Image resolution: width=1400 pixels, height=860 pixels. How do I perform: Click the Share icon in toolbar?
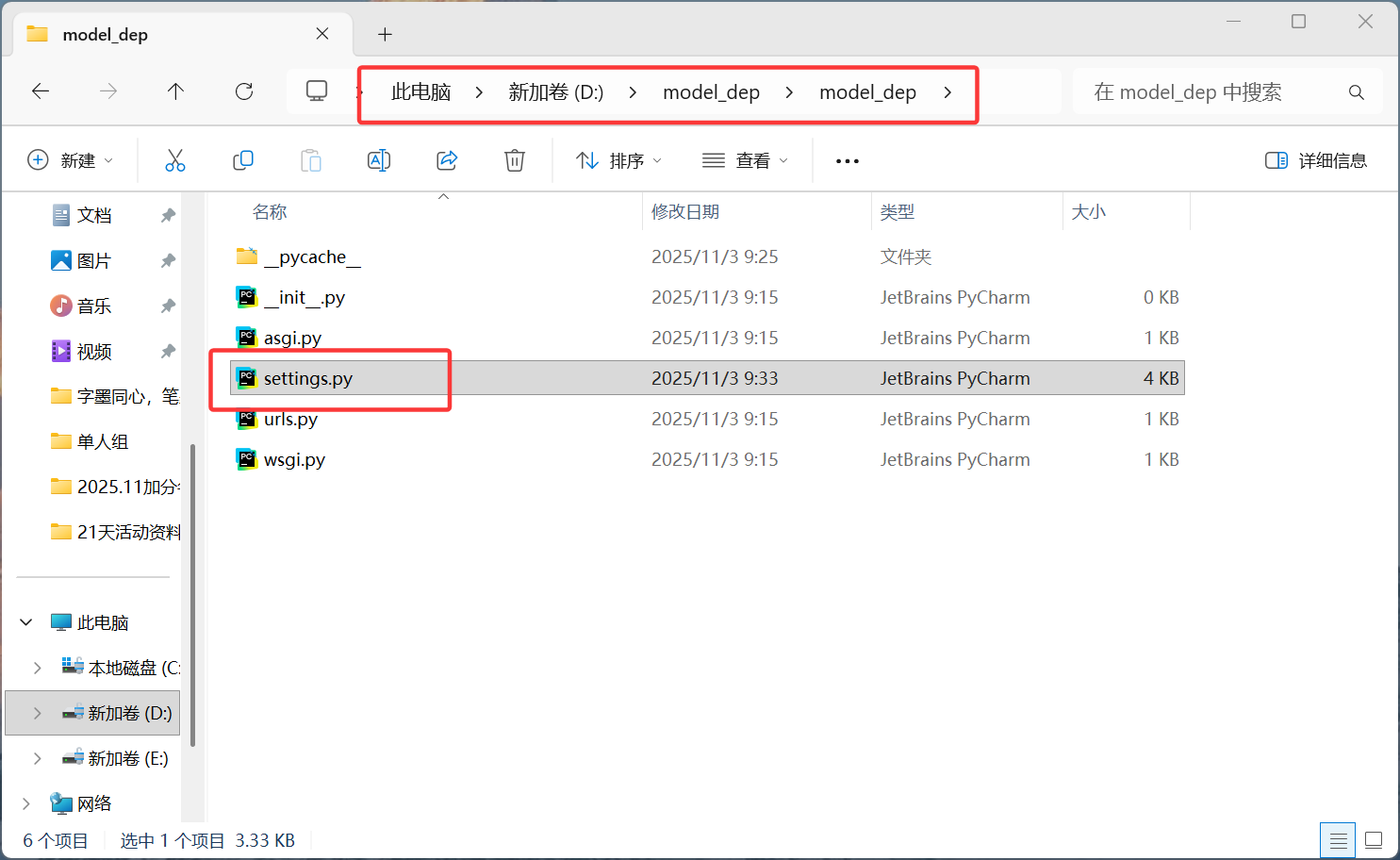click(447, 160)
